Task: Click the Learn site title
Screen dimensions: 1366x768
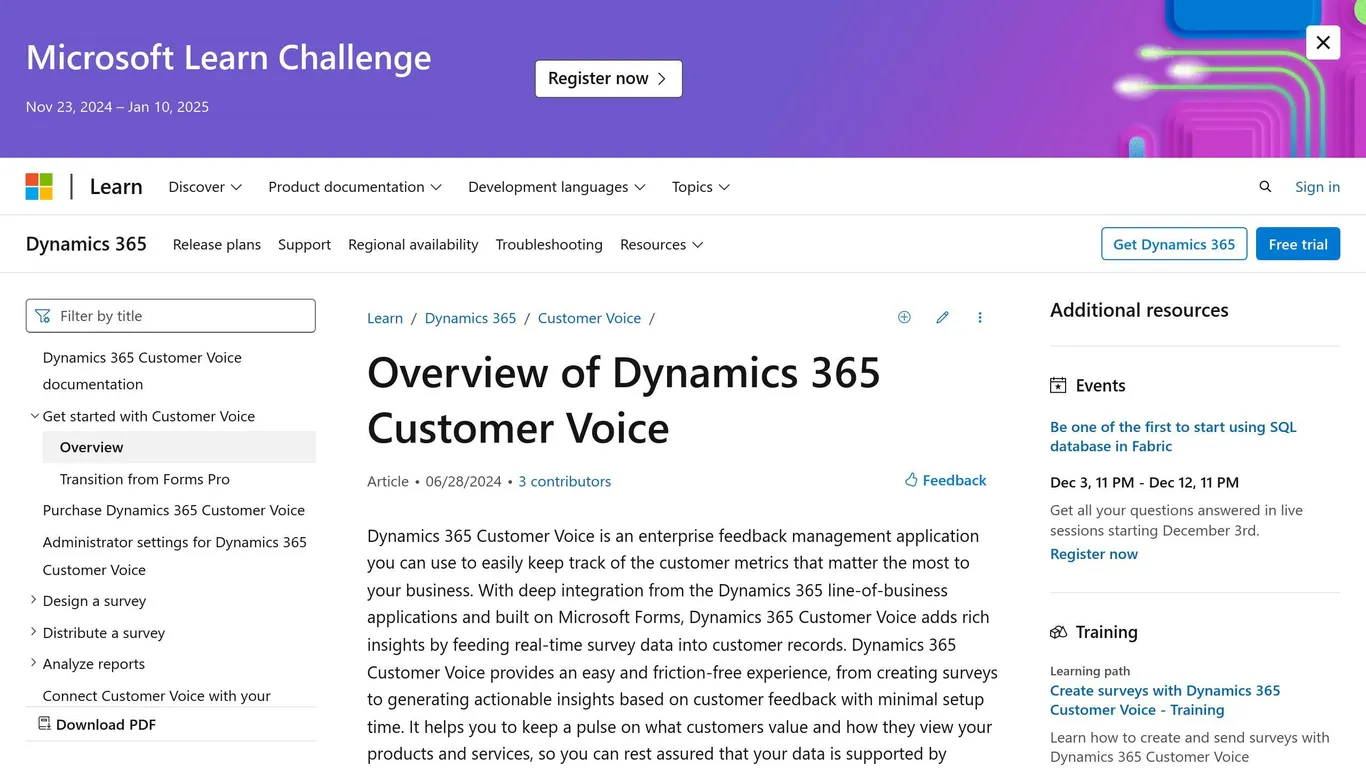Action: (x=116, y=187)
